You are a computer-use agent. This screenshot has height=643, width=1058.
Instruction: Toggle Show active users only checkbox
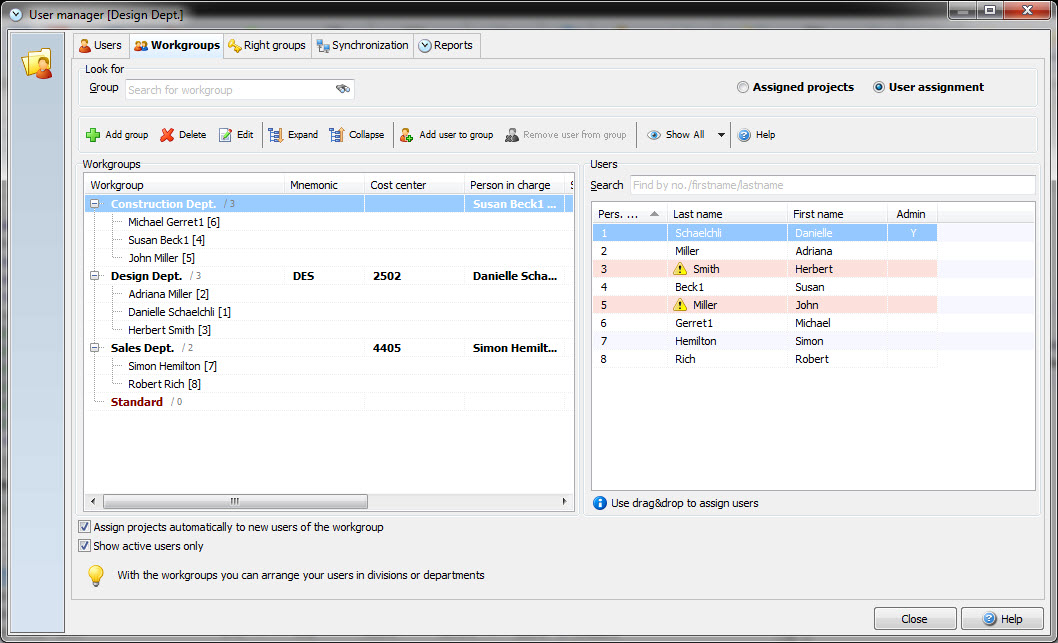(x=84, y=546)
